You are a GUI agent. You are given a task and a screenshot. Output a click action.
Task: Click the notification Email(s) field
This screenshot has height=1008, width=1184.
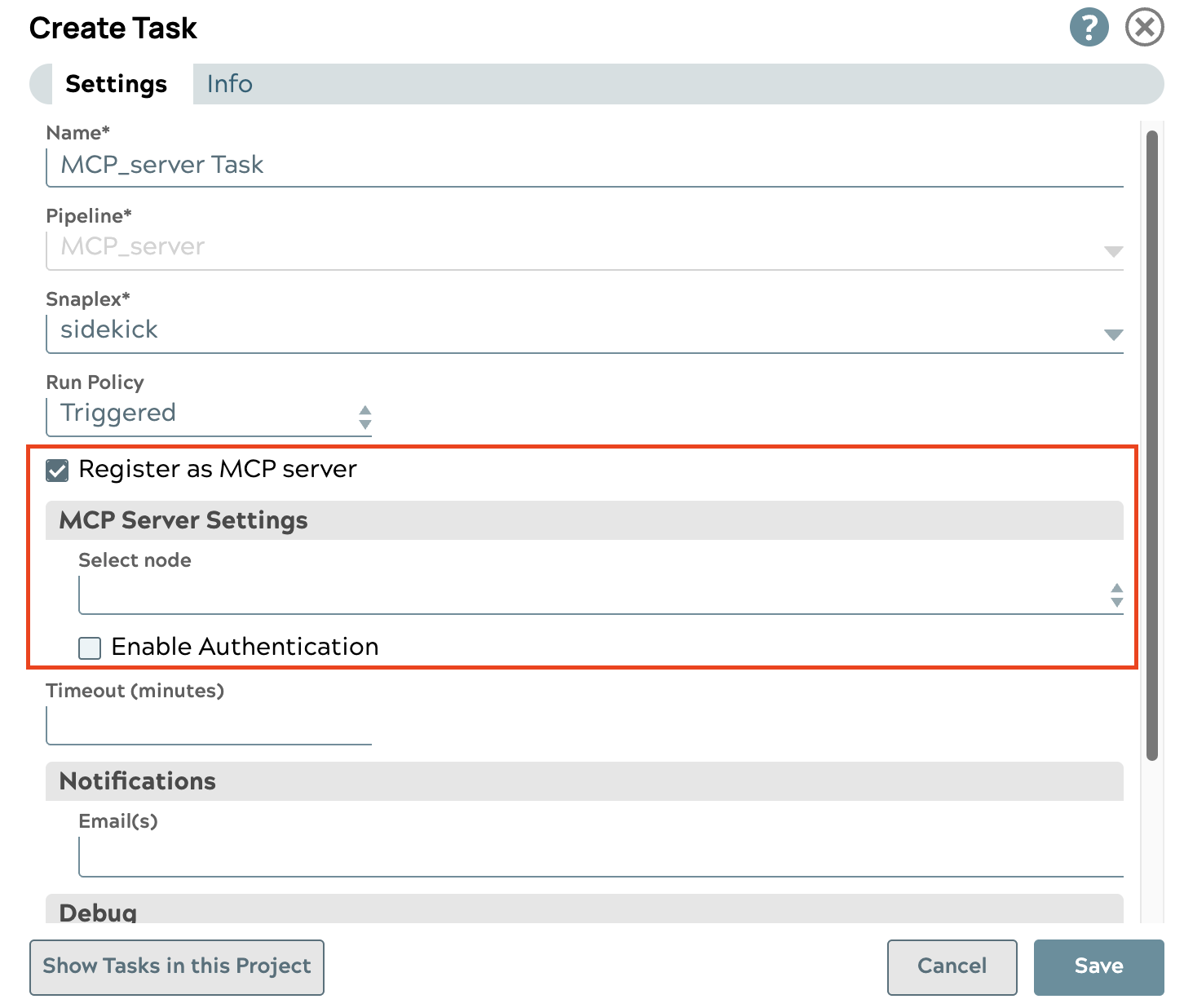pyautogui.click(x=600, y=857)
